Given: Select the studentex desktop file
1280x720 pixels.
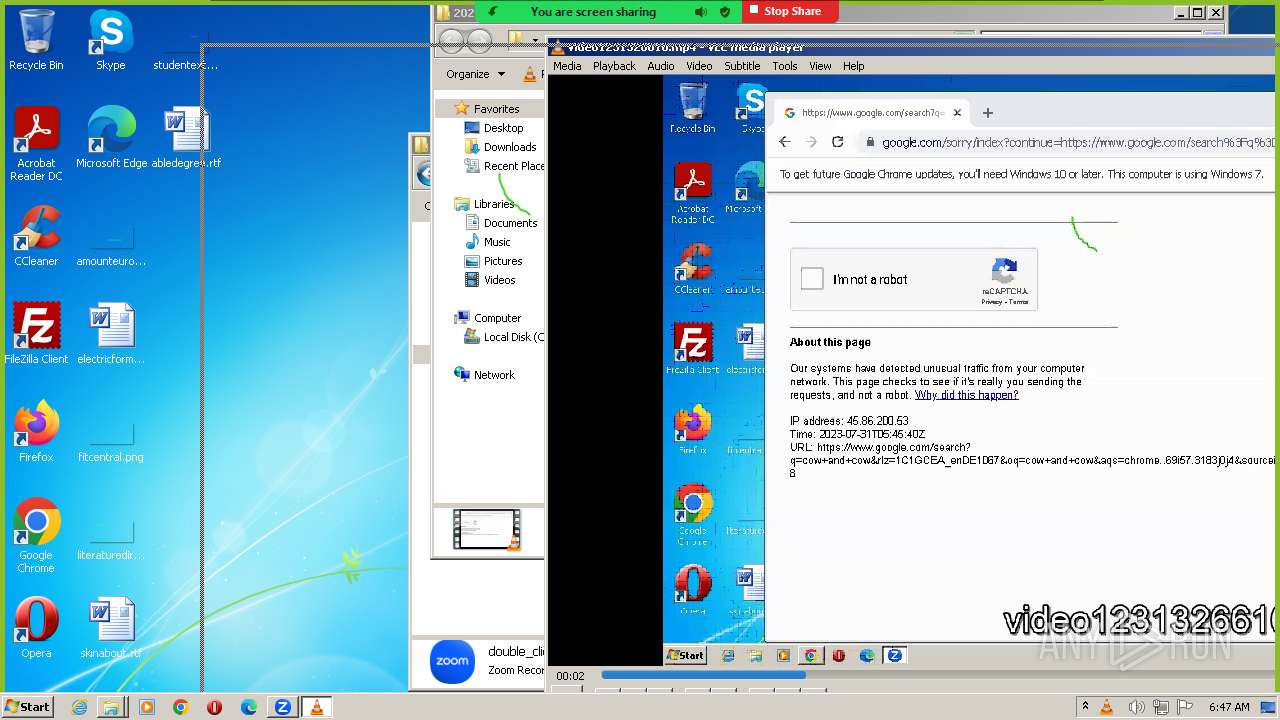Looking at the screenshot, I should click(186, 50).
